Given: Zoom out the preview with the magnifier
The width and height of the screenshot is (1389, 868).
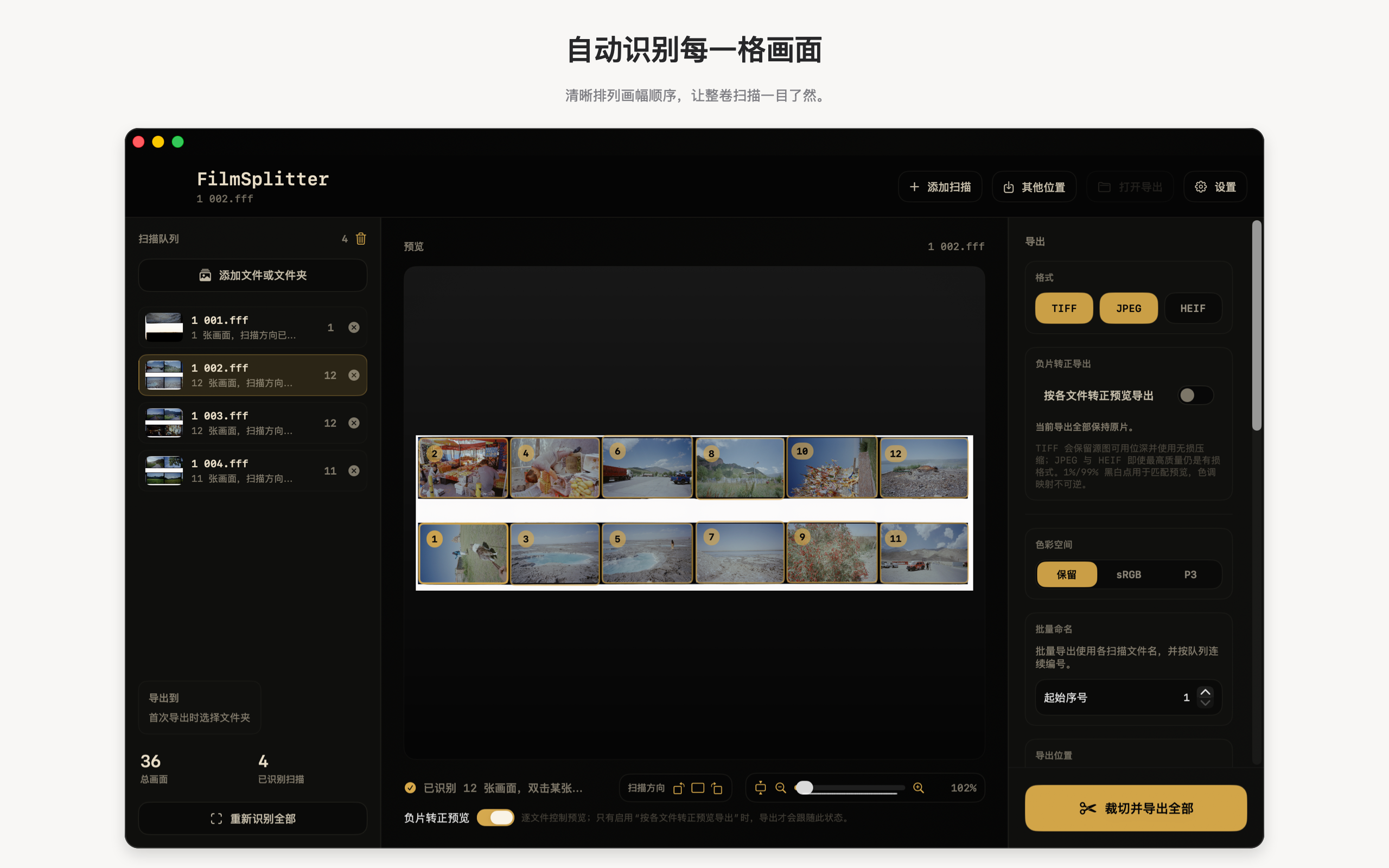Looking at the screenshot, I should click(x=781, y=788).
